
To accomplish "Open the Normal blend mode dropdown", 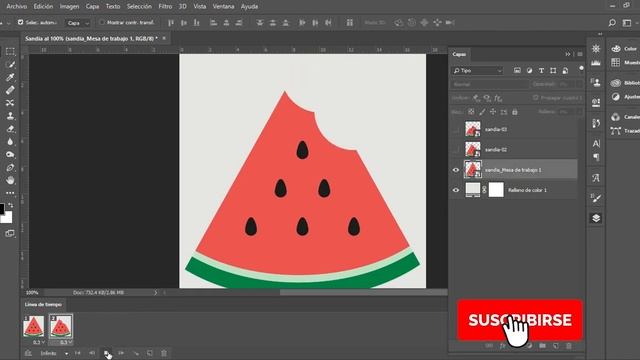I will click(x=490, y=84).
